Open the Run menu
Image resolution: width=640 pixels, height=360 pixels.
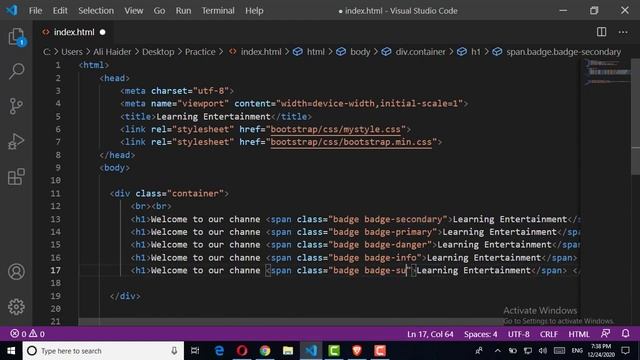pyautogui.click(x=183, y=11)
